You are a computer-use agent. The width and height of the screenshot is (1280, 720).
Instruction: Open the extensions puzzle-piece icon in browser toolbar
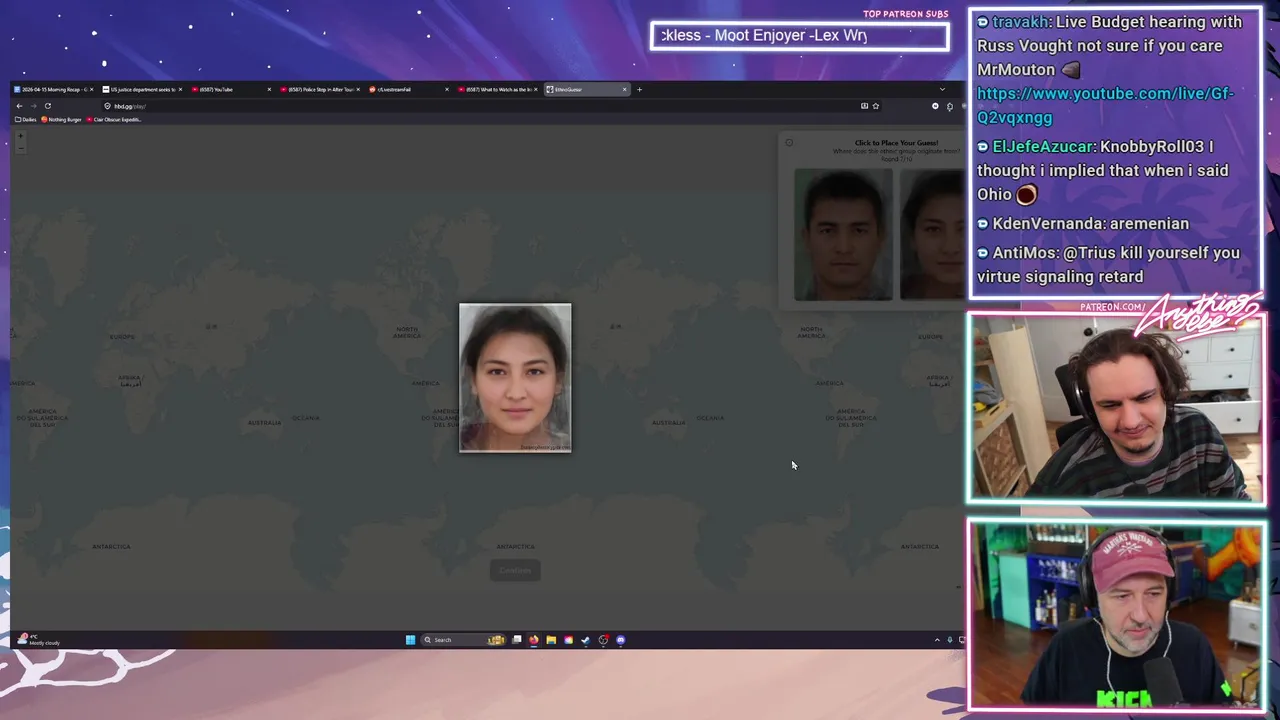point(949,106)
